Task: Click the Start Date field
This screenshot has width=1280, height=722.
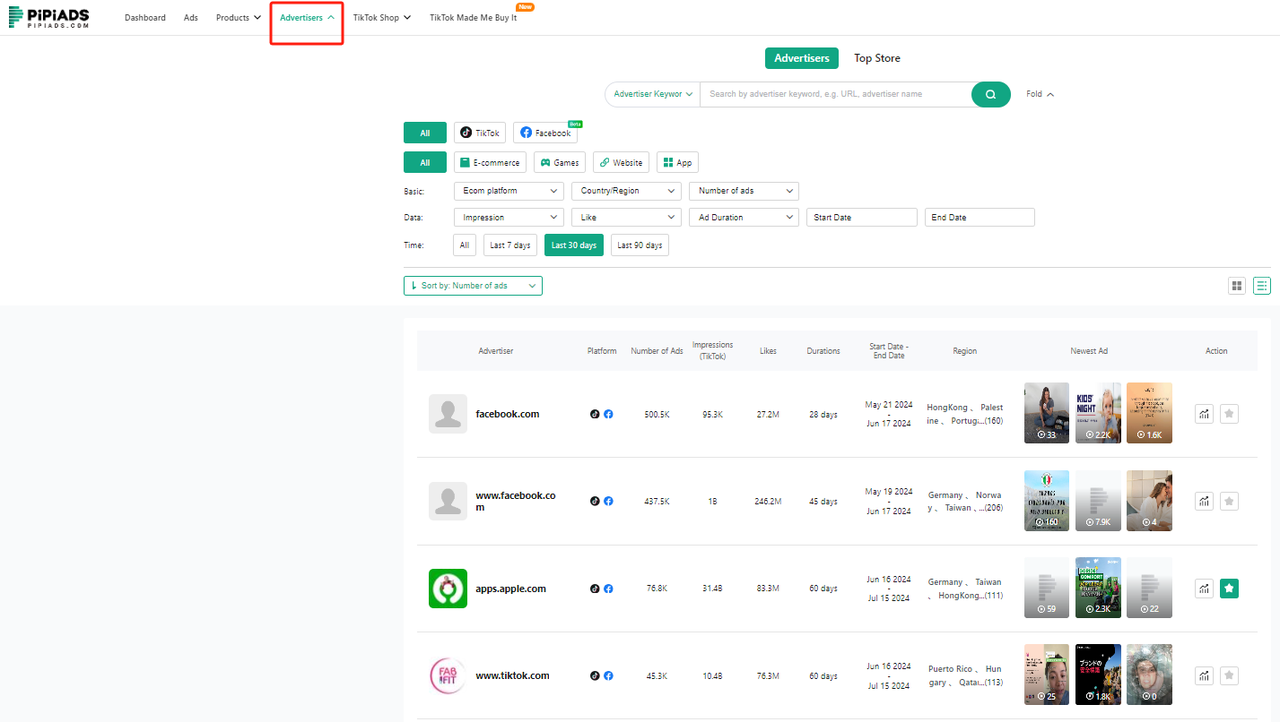Action: tap(862, 217)
